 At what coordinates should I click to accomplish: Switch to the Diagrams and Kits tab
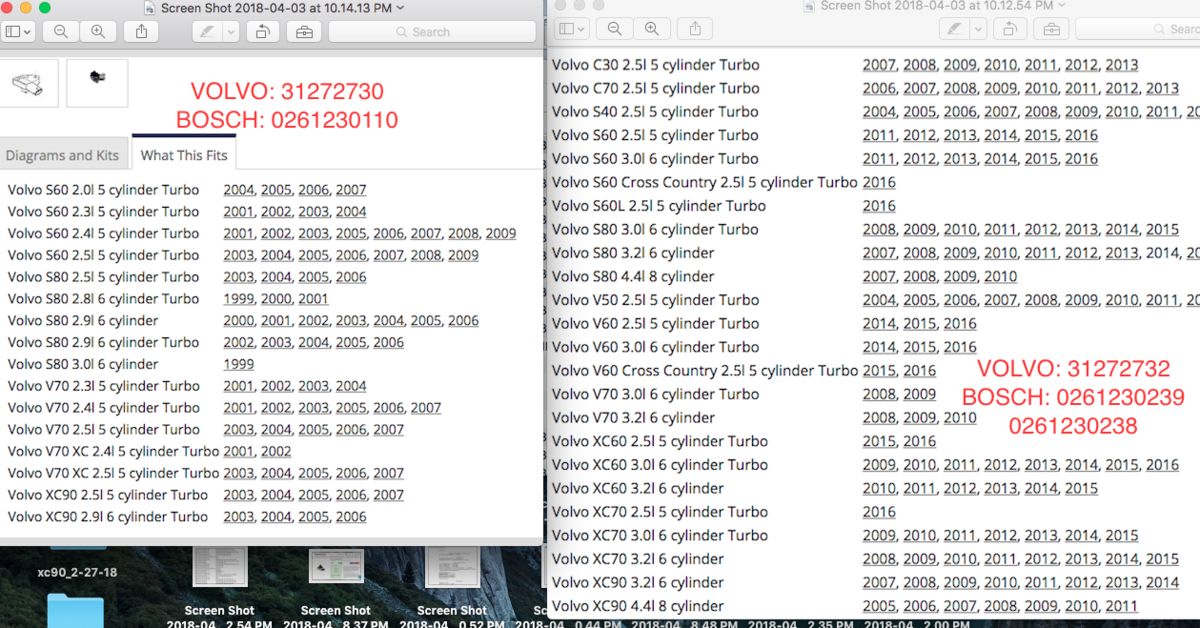coord(64,155)
